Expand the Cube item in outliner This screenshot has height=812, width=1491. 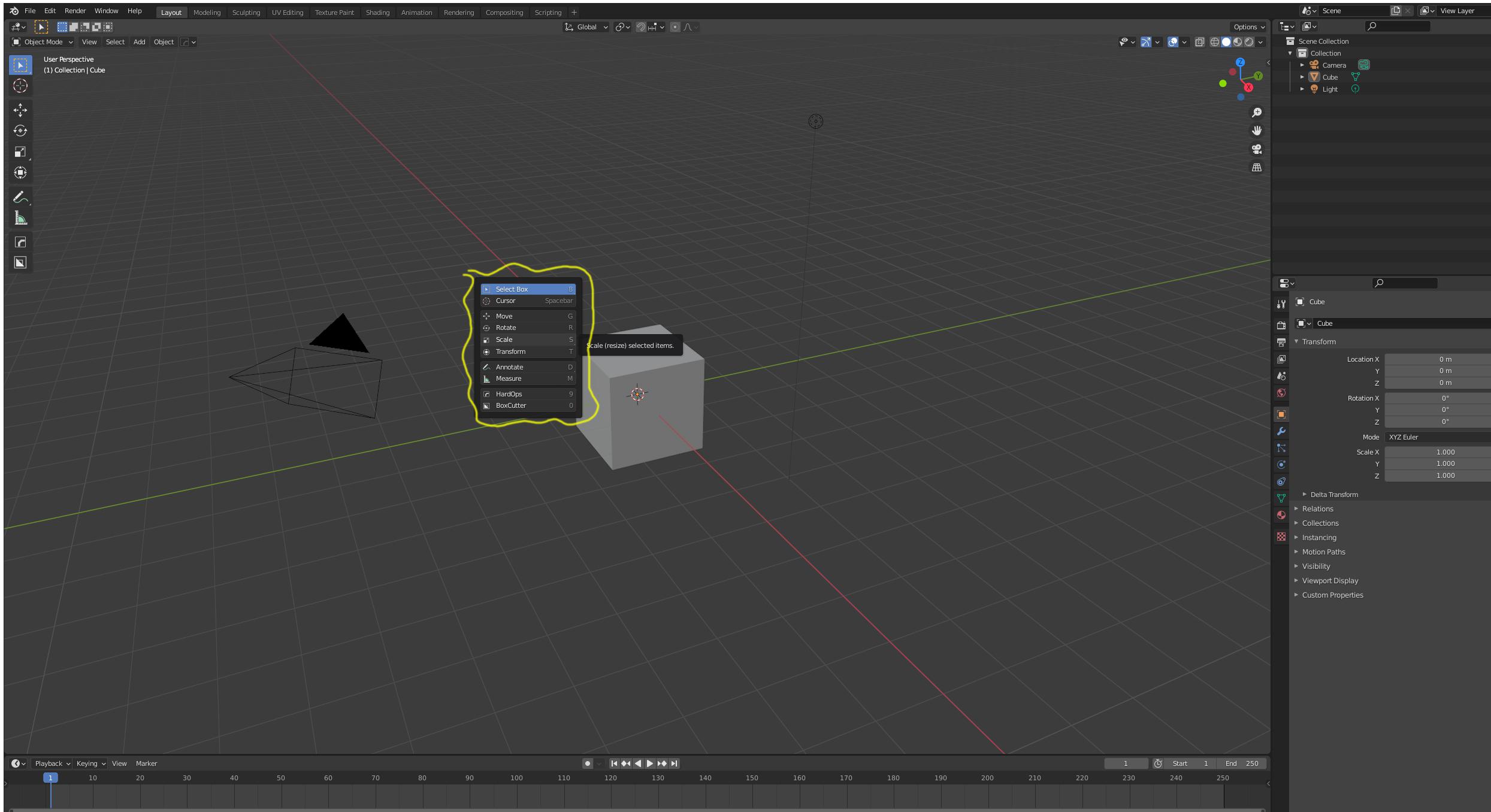tap(1302, 77)
